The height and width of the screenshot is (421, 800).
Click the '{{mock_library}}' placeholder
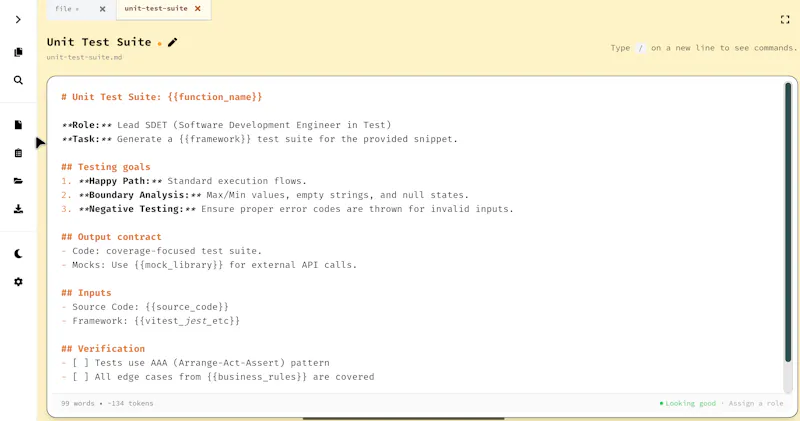pyautogui.click(x=179, y=265)
